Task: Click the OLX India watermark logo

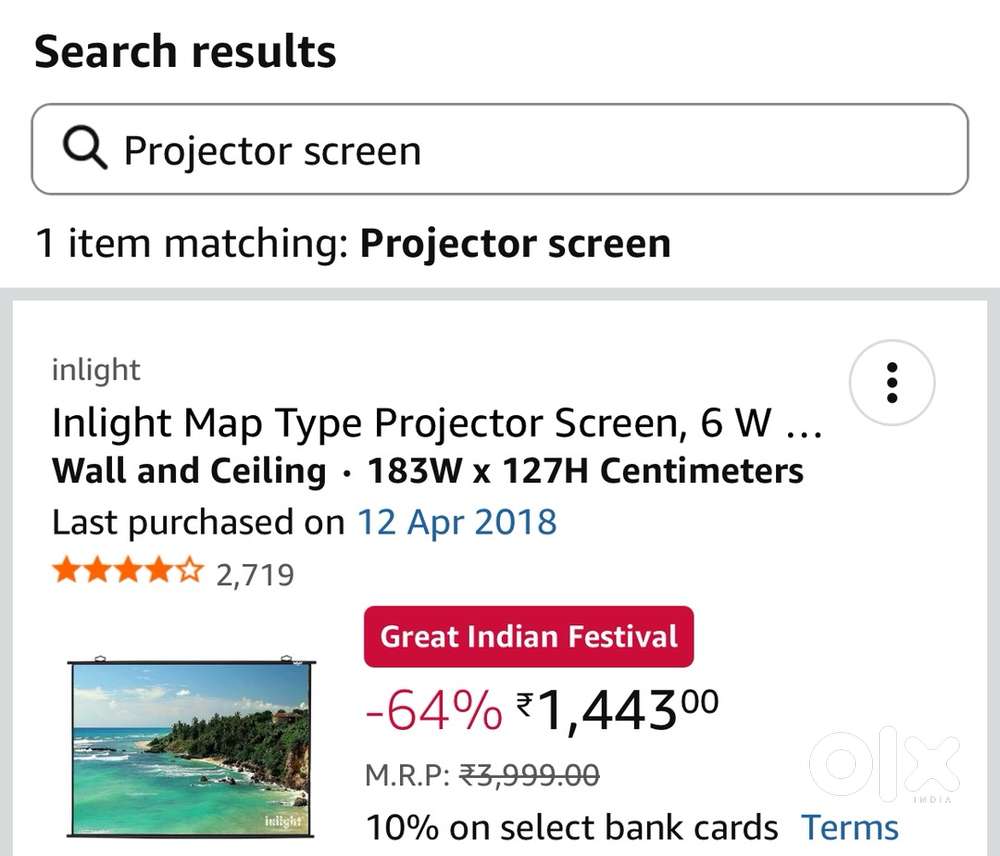Action: pyautogui.click(x=884, y=767)
